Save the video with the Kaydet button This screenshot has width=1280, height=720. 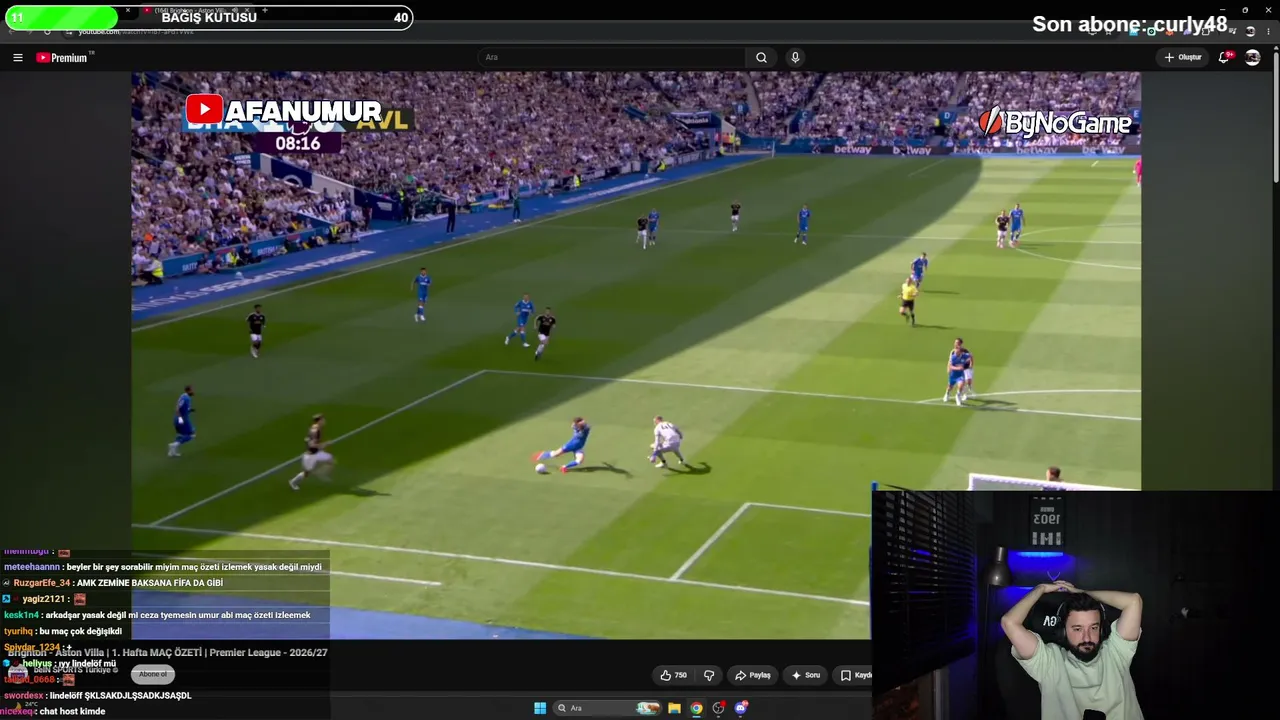(853, 675)
